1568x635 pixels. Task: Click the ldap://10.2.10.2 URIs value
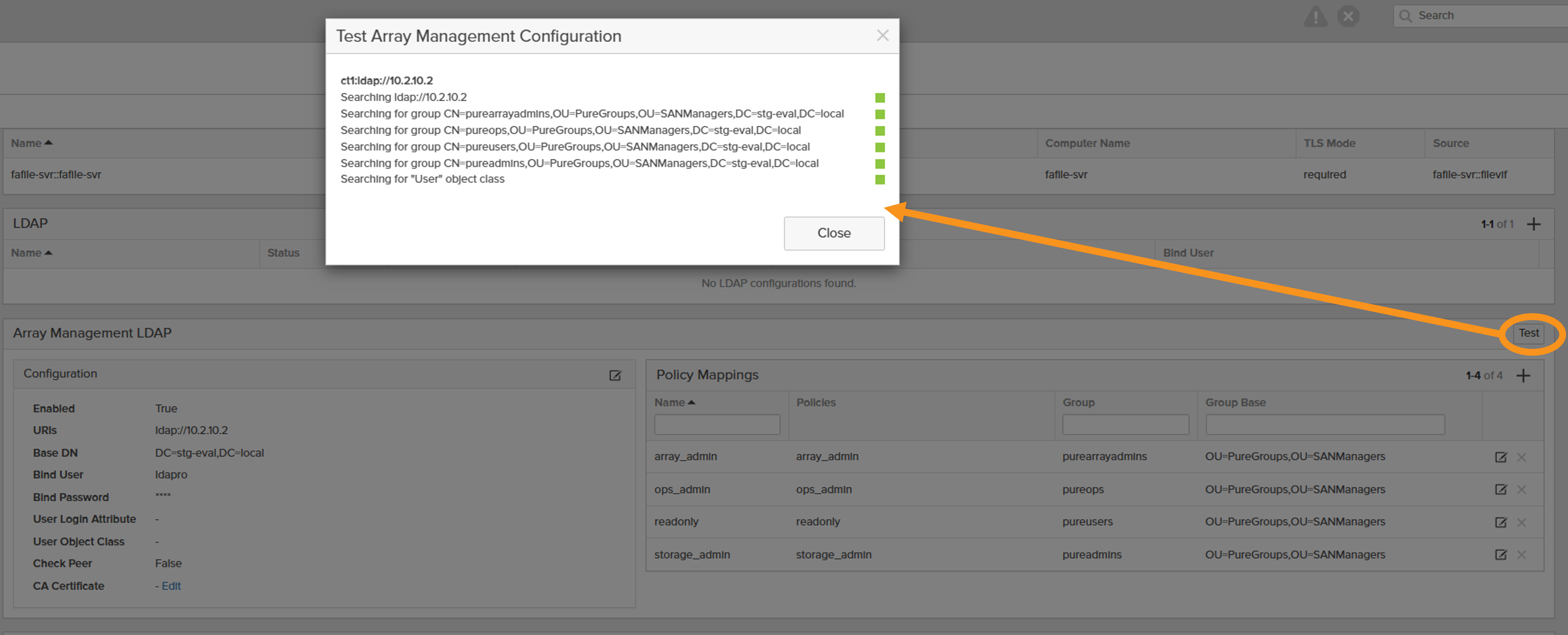coord(191,431)
